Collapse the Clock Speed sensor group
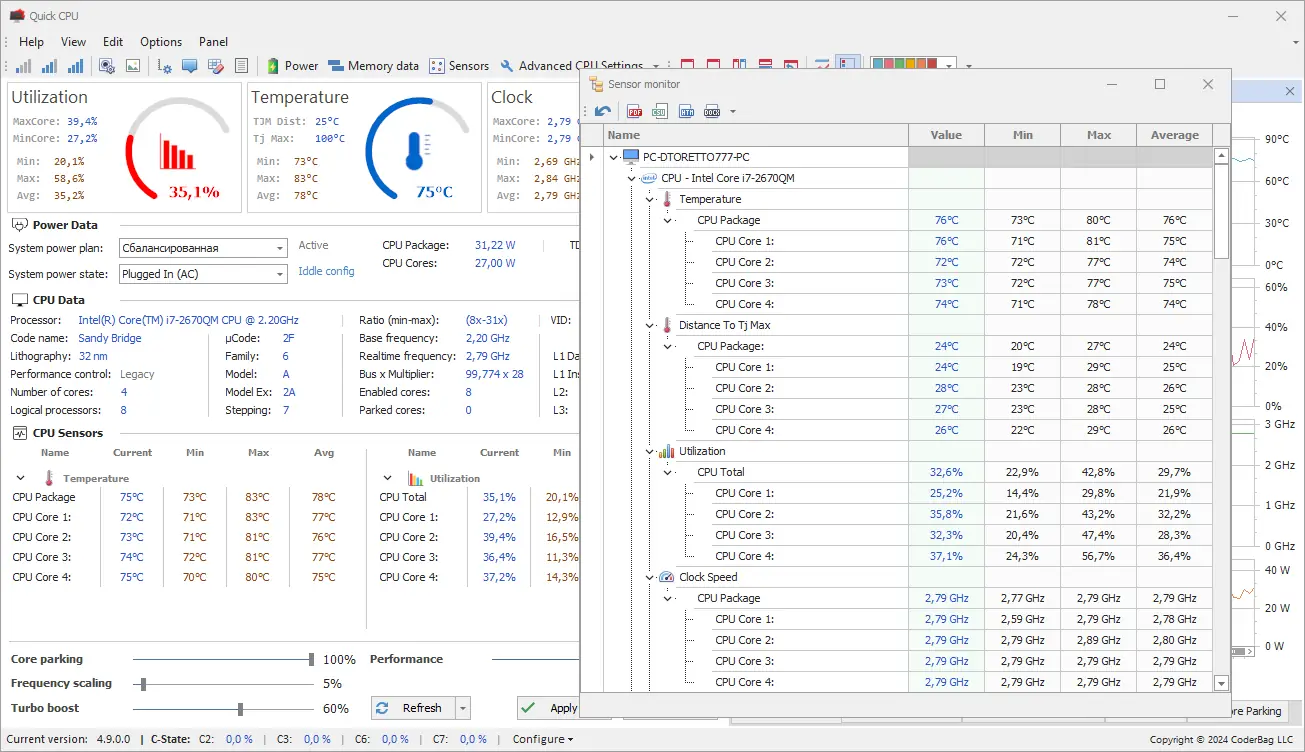 pos(650,577)
